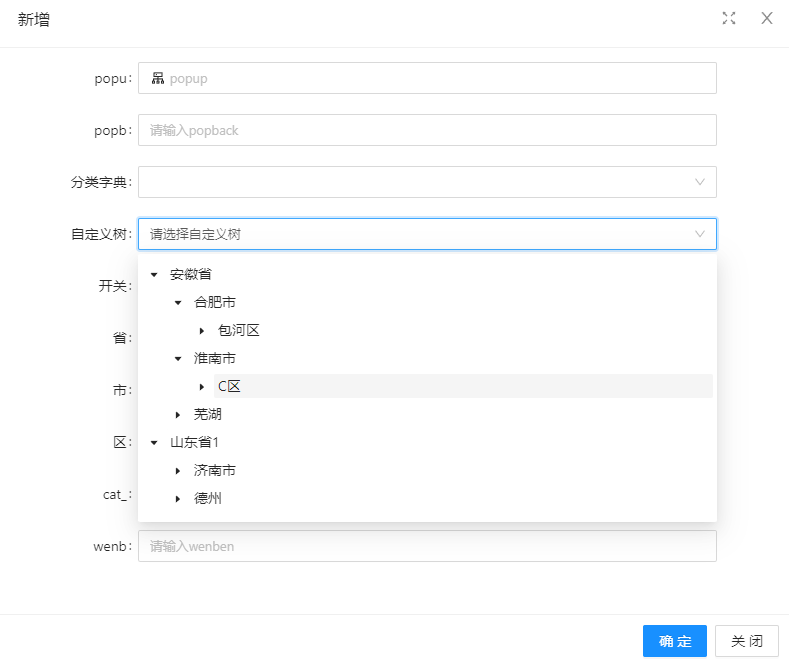Click the popup tree icon in popu field
The height and width of the screenshot is (662, 789).
coord(158,78)
